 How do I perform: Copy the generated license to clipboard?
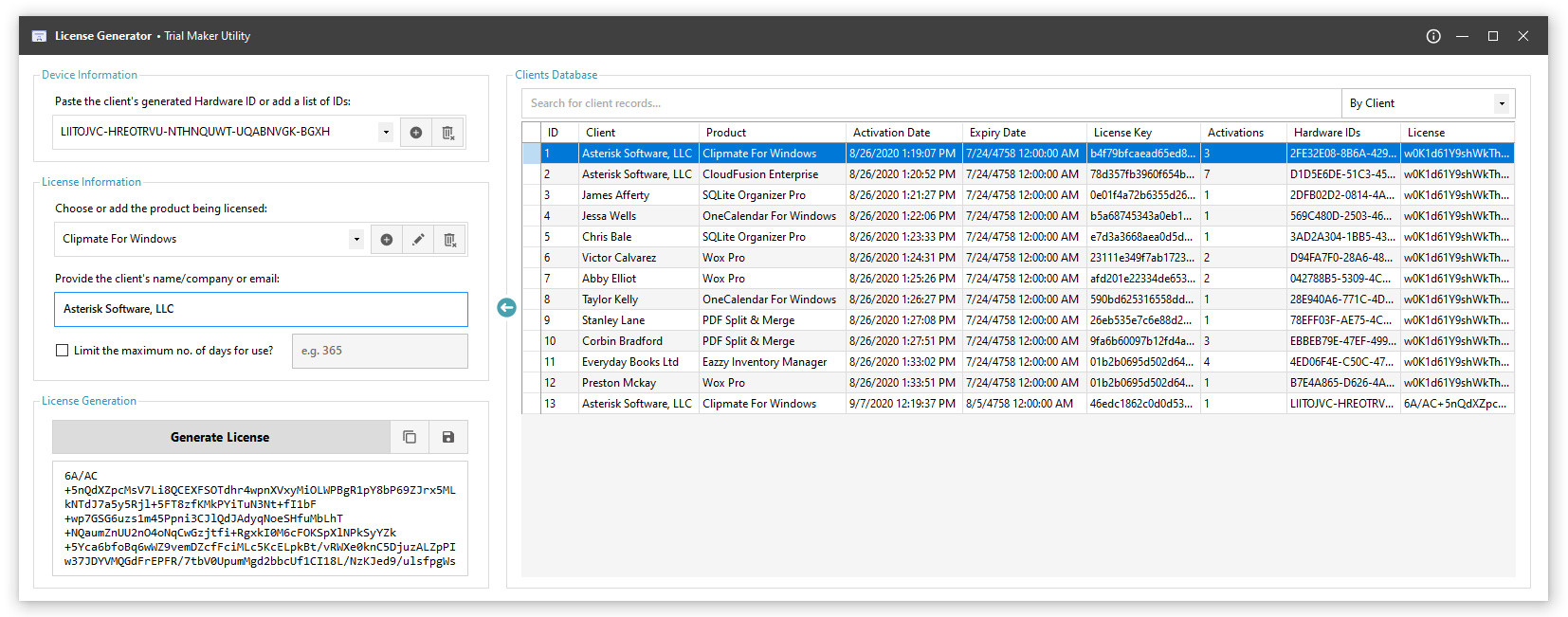pos(410,437)
